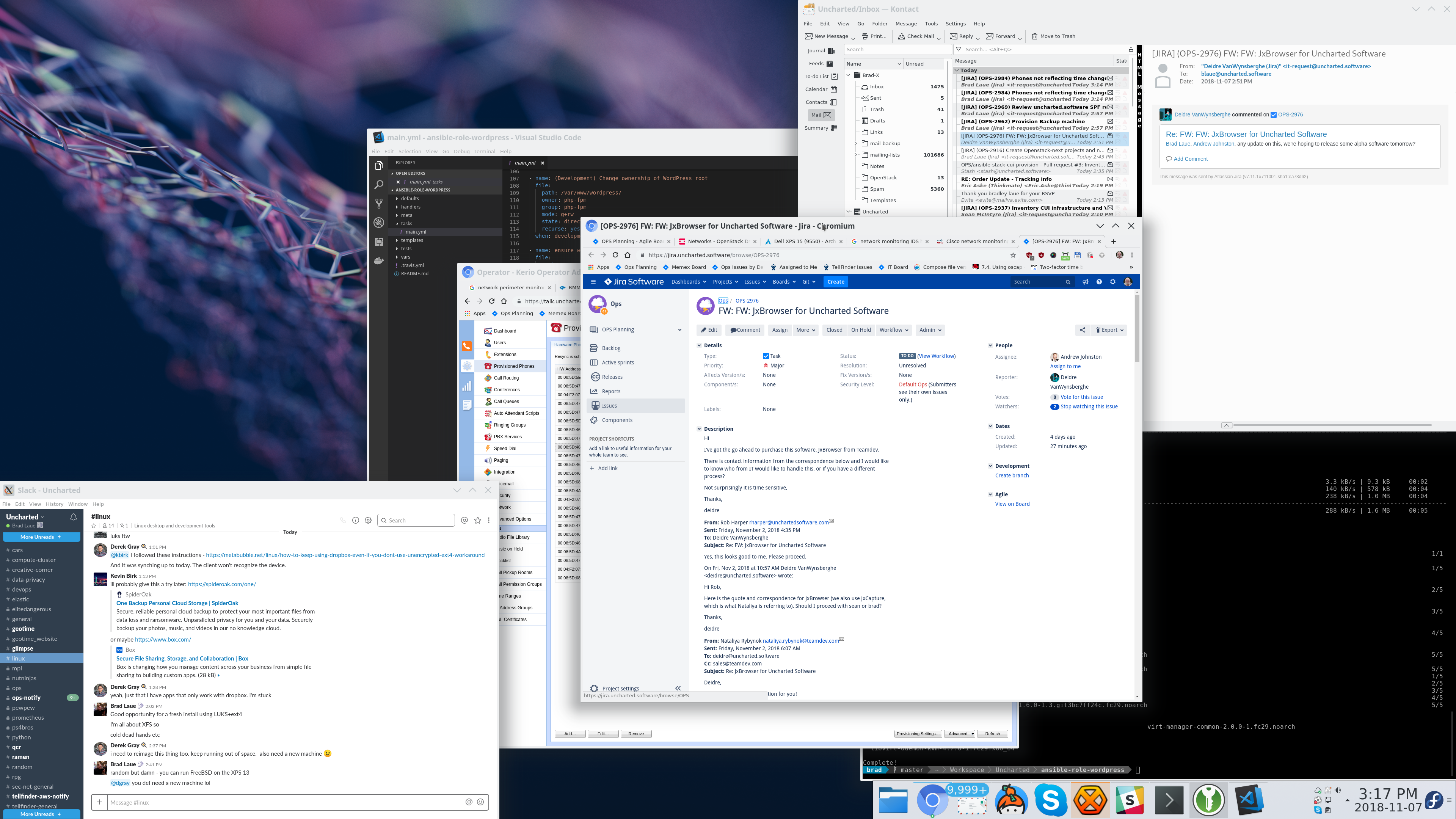Open KeePassXC from the taskbar
Viewport: 1456px width, 819px height.
[1208, 799]
